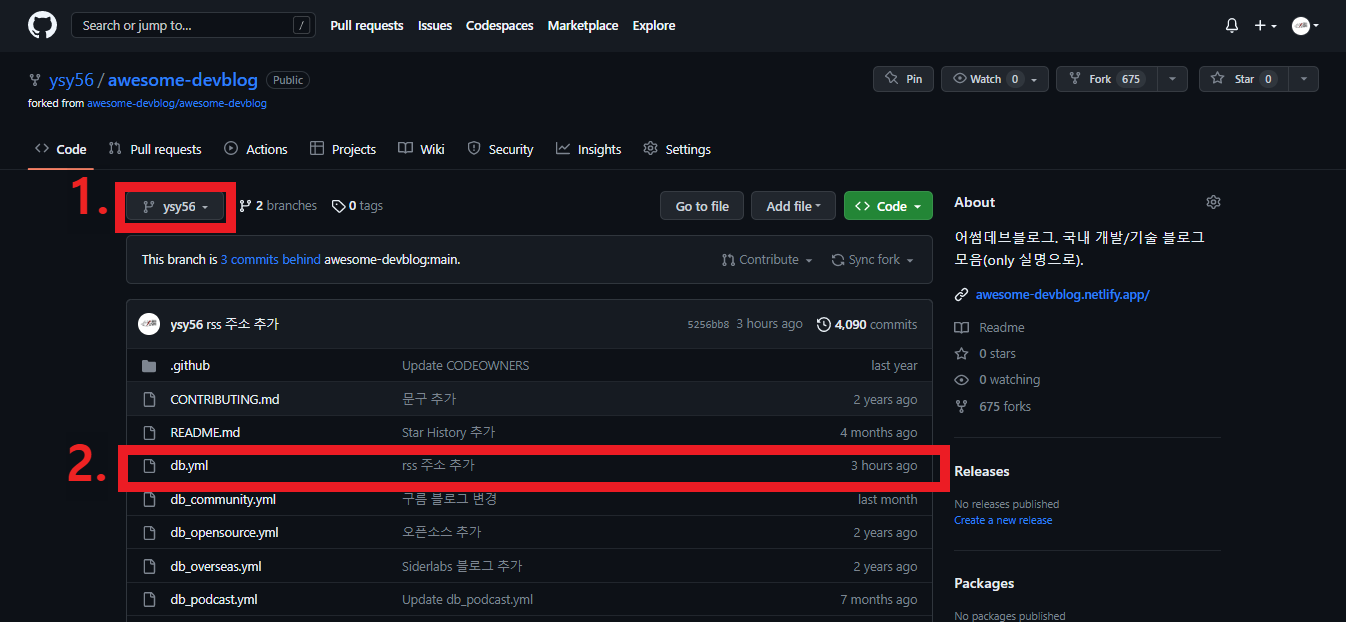Click the .github folder icon
The width and height of the screenshot is (1346, 622).
tap(149, 366)
